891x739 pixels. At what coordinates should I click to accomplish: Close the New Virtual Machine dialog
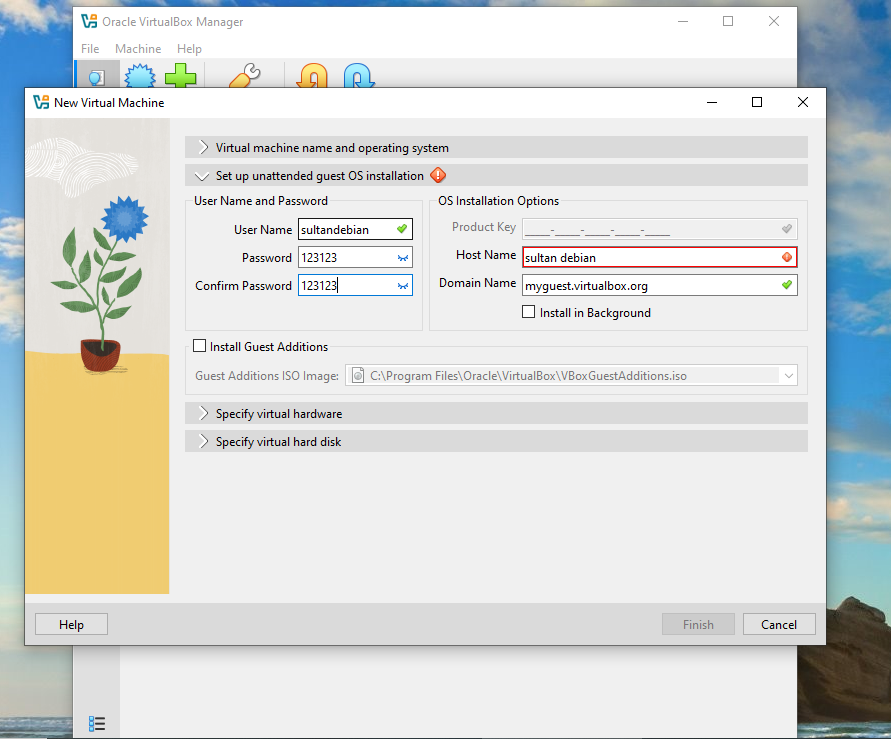tap(802, 102)
